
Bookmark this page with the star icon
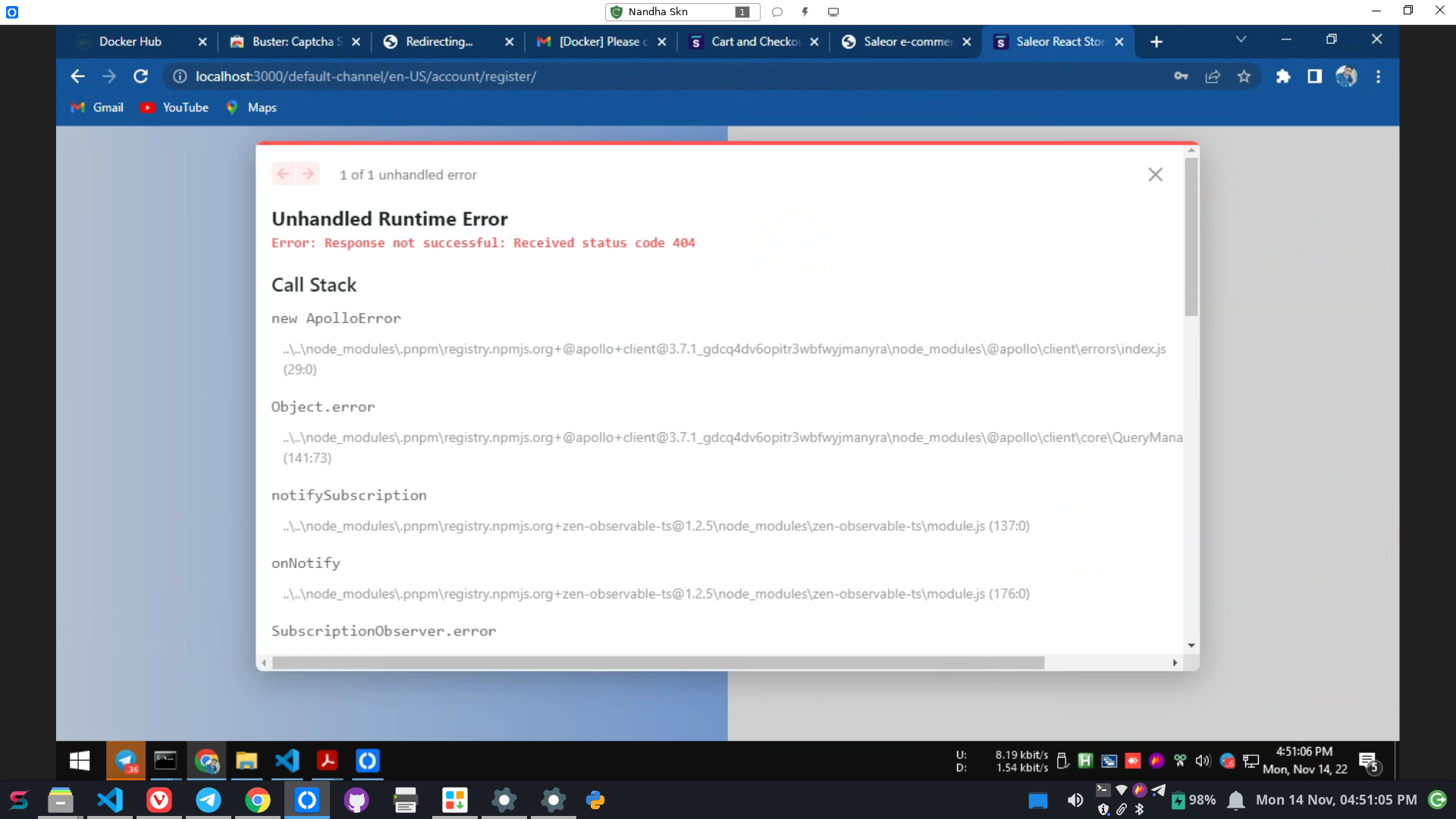click(x=1244, y=77)
